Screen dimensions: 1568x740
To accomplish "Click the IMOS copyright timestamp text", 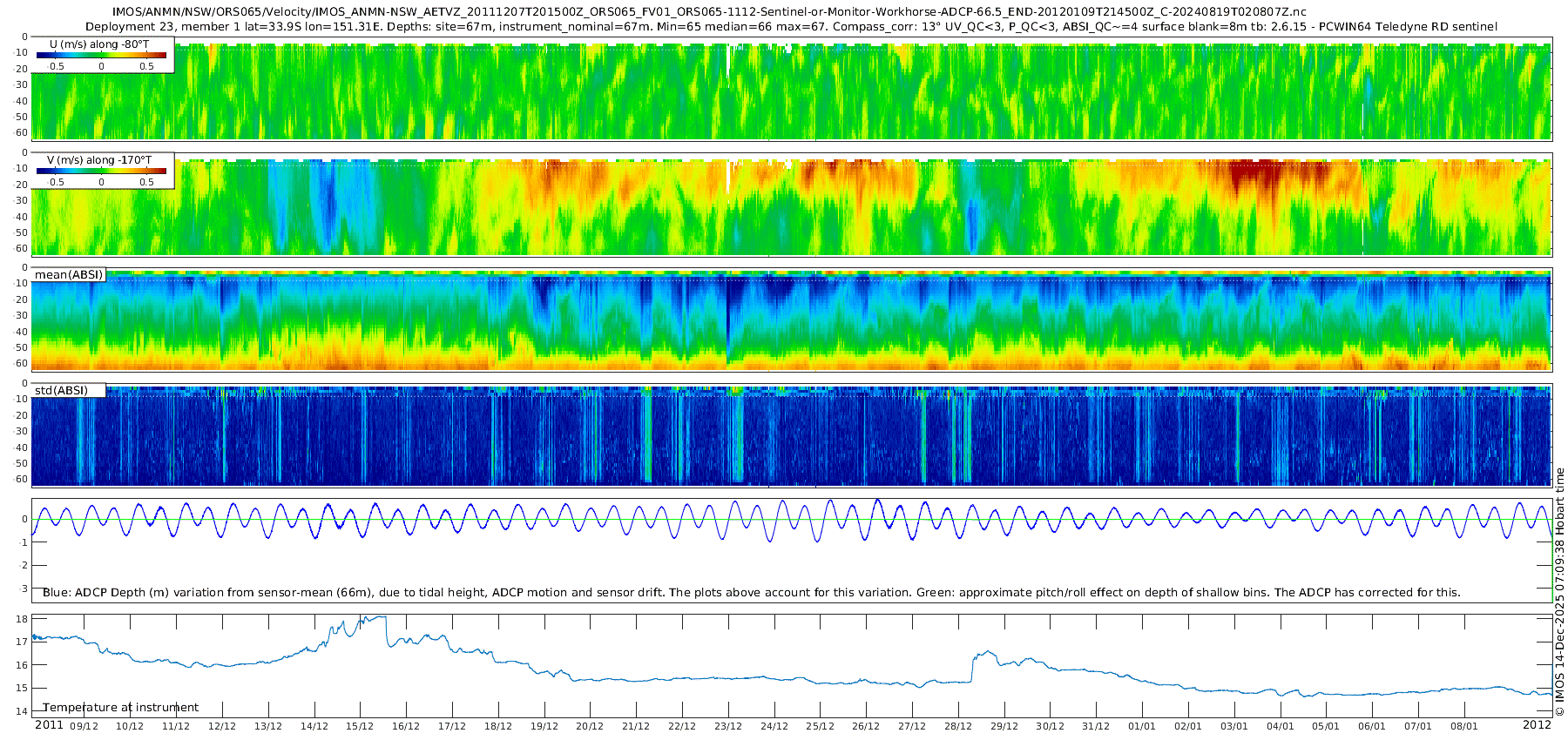I will coord(1559,592).
